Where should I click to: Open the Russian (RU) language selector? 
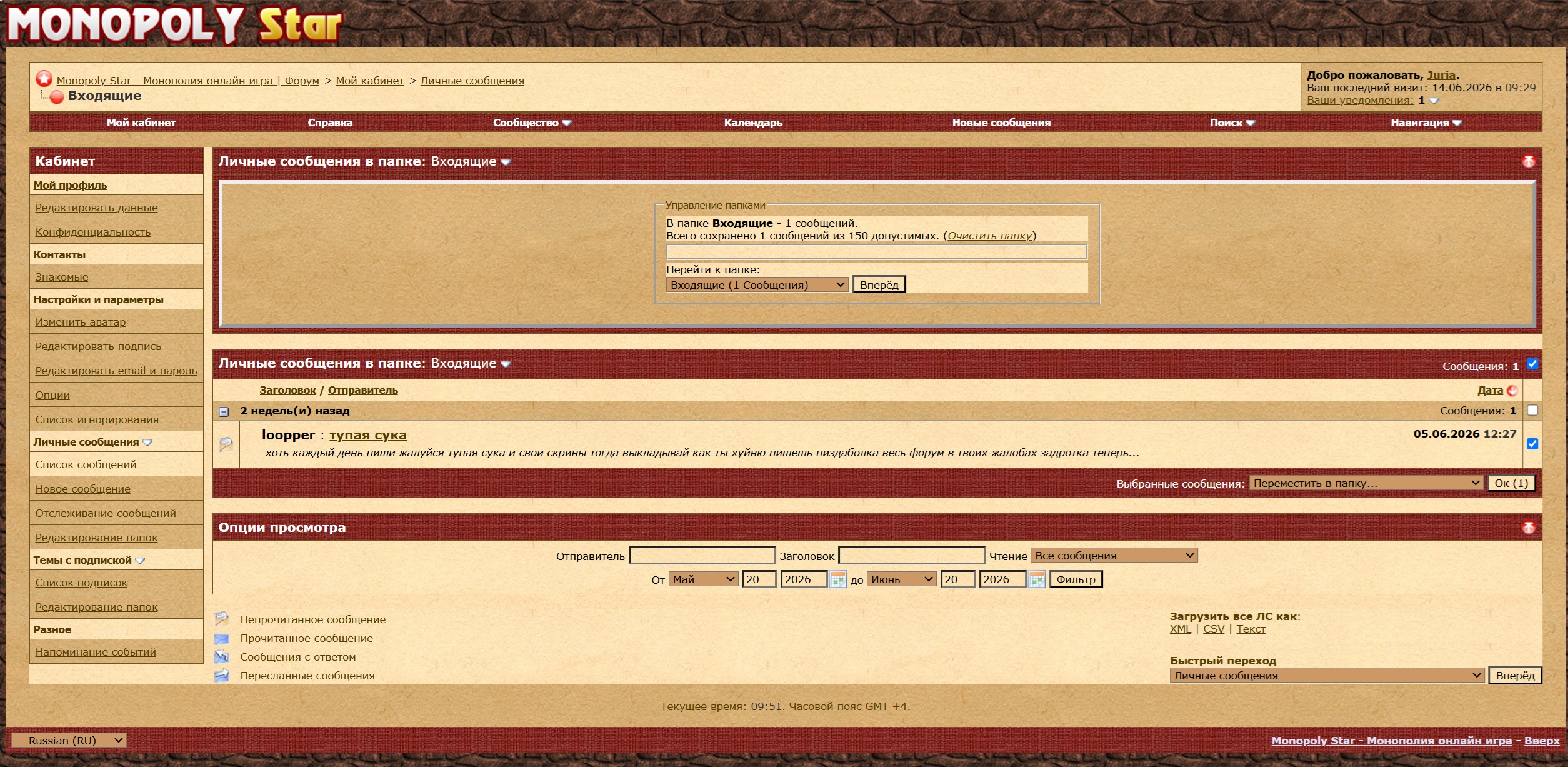[x=69, y=741]
